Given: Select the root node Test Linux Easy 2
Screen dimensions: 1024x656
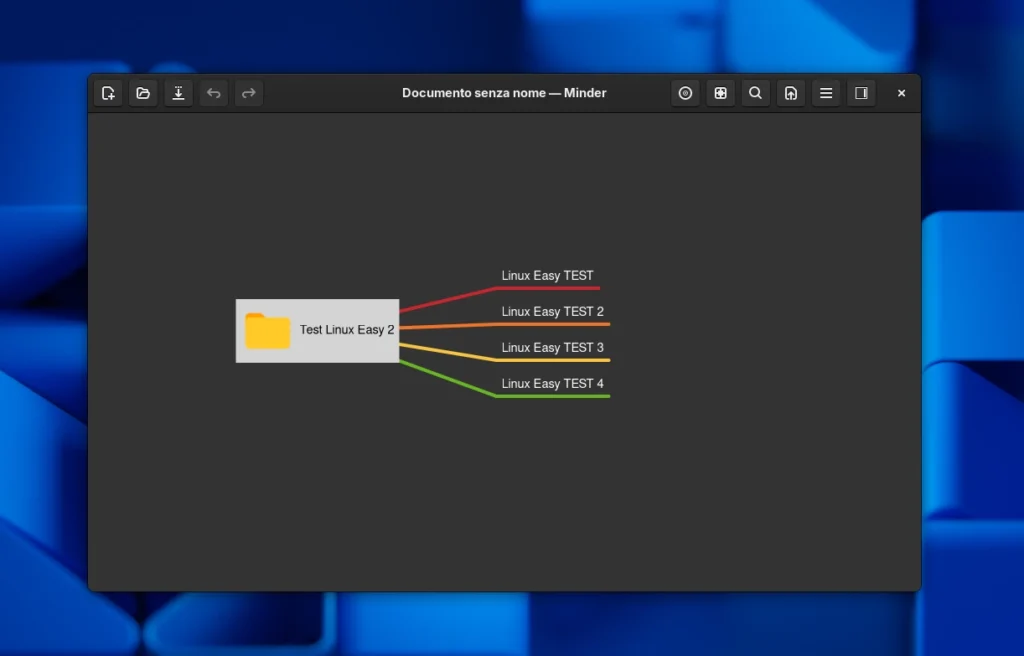Looking at the screenshot, I should (x=347, y=330).
